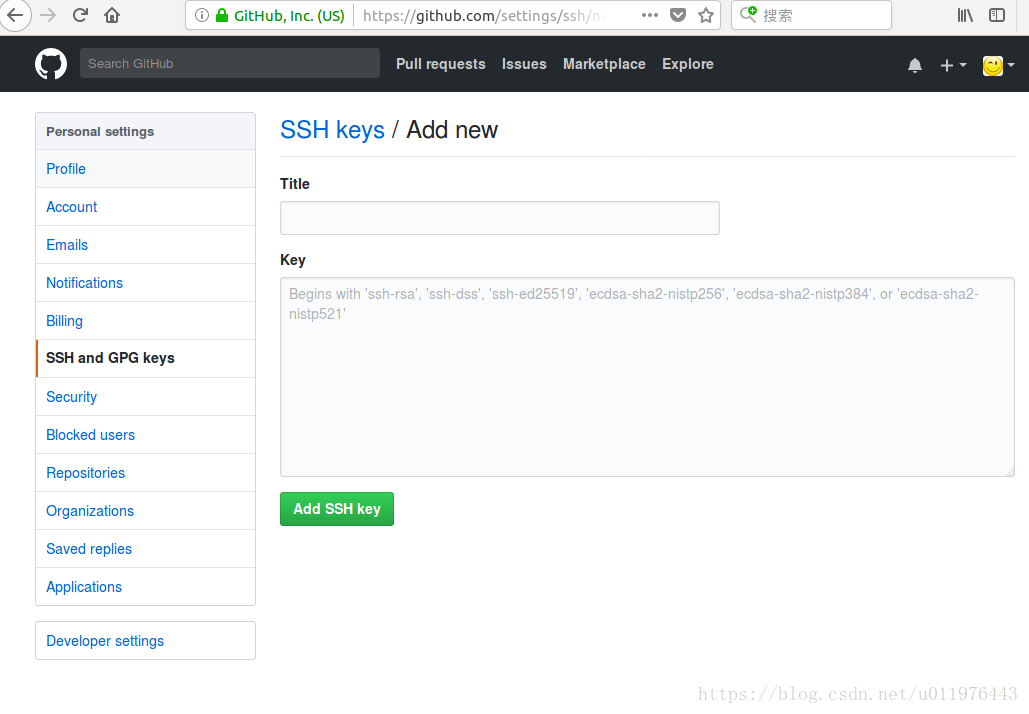The width and height of the screenshot is (1029, 714).
Task: Open Explore in the header
Action: [687, 64]
